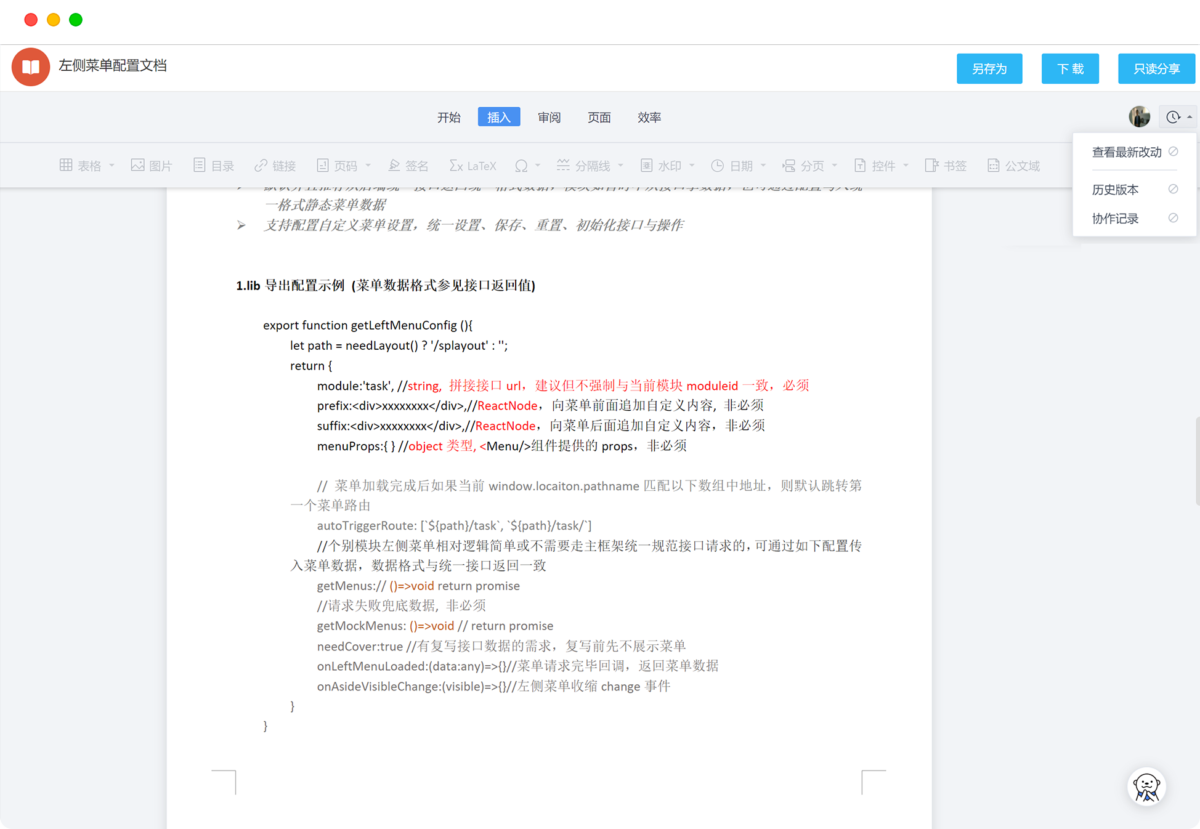Expand the 分页 dropdown arrow
Viewport: 1200px width, 829px height.
click(x=835, y=166)
